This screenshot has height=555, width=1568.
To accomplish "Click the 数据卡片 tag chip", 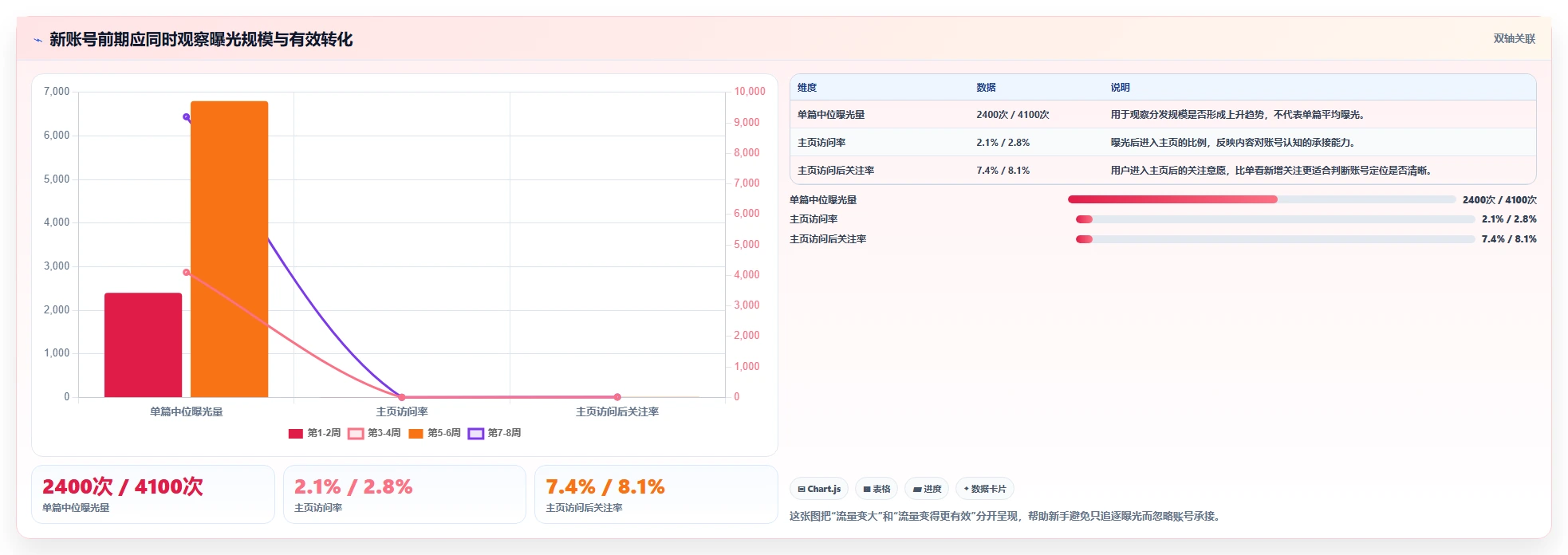I will point(985,489).
